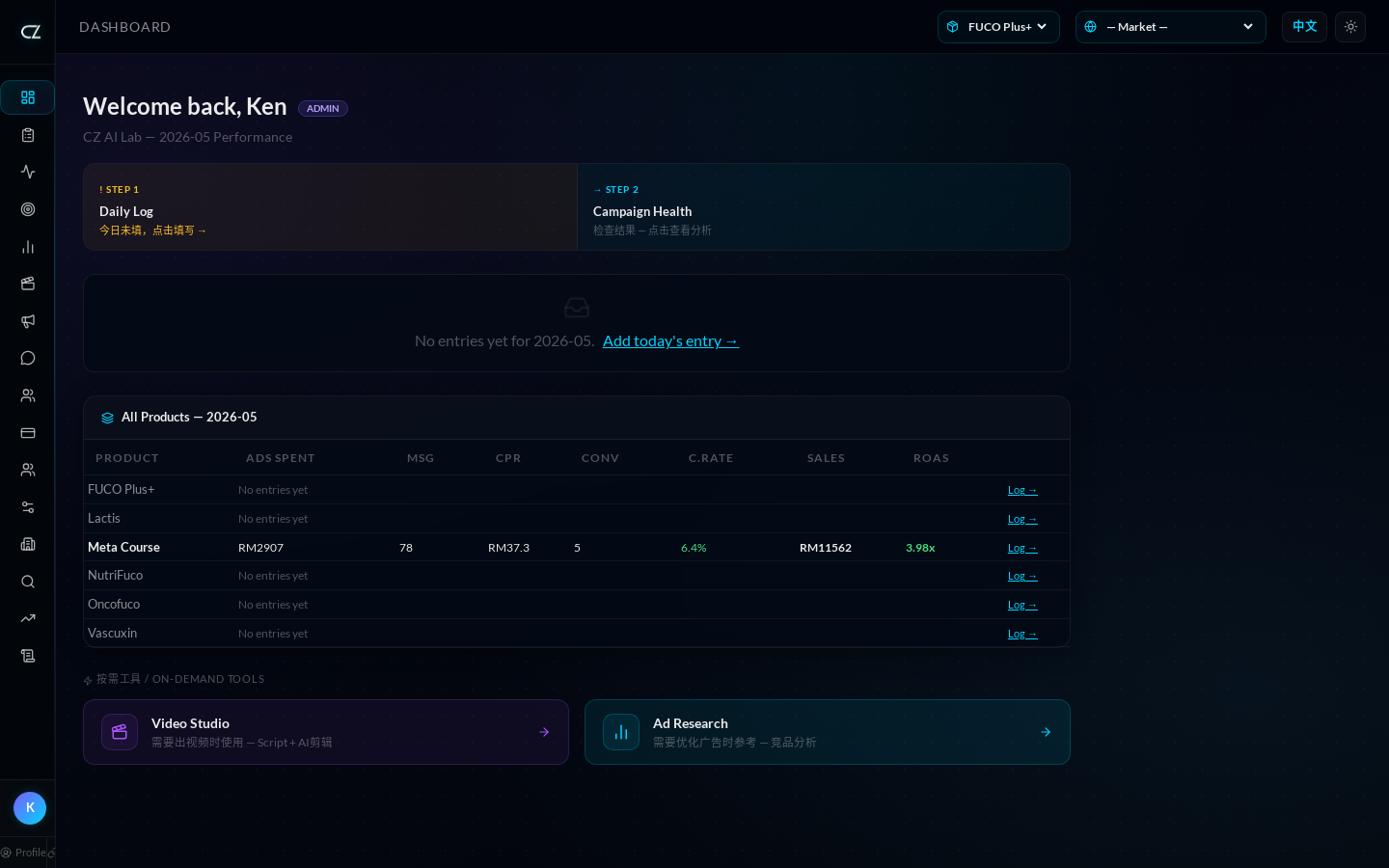Click the Lactis product name
The width and height of the screenshot is (1389, 868).
(104, 518)
